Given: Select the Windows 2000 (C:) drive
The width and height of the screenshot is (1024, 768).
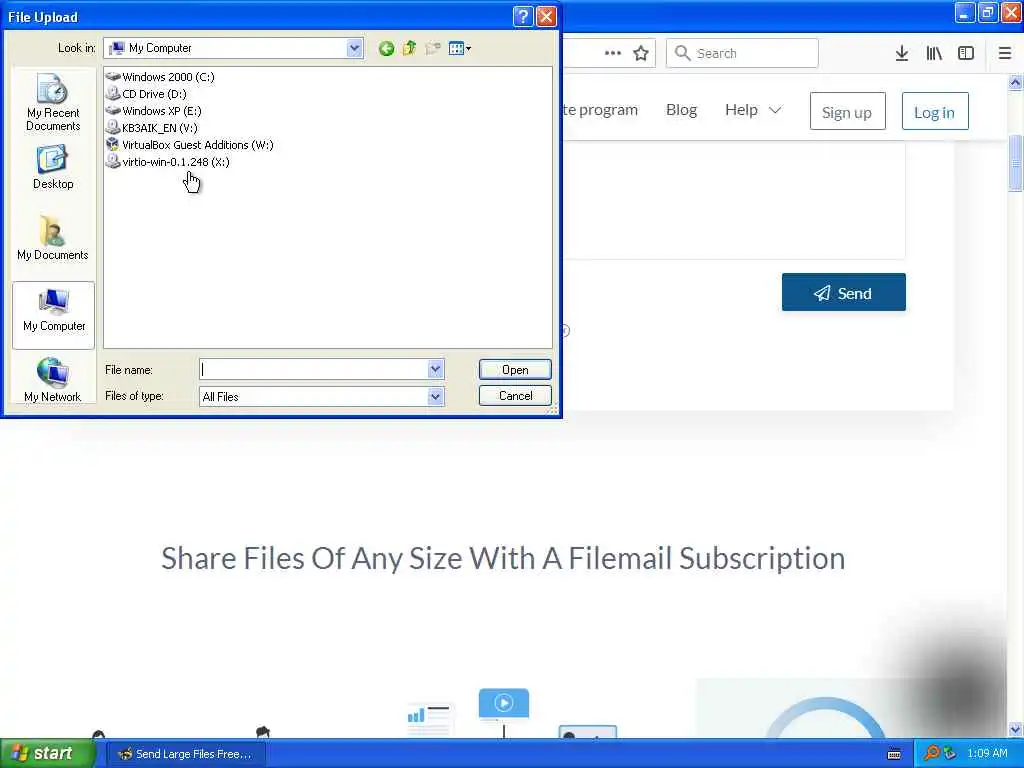Looking at the screenshot, I should point(160,77).
